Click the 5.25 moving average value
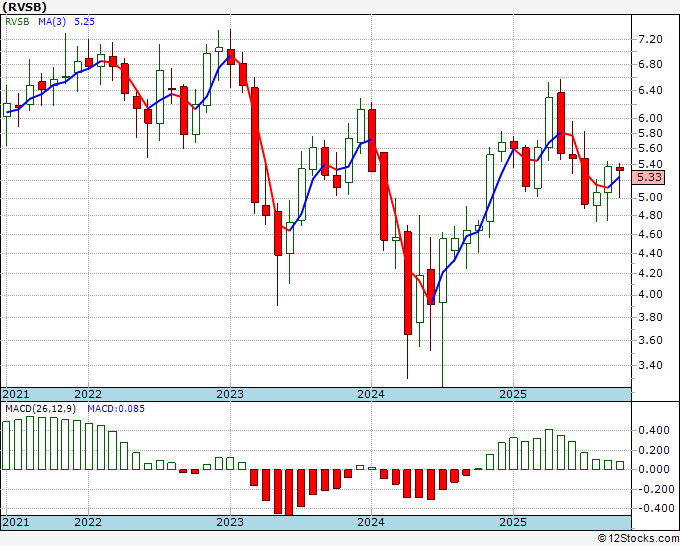This screenshot has height=546, width=680. click(84, 22)
